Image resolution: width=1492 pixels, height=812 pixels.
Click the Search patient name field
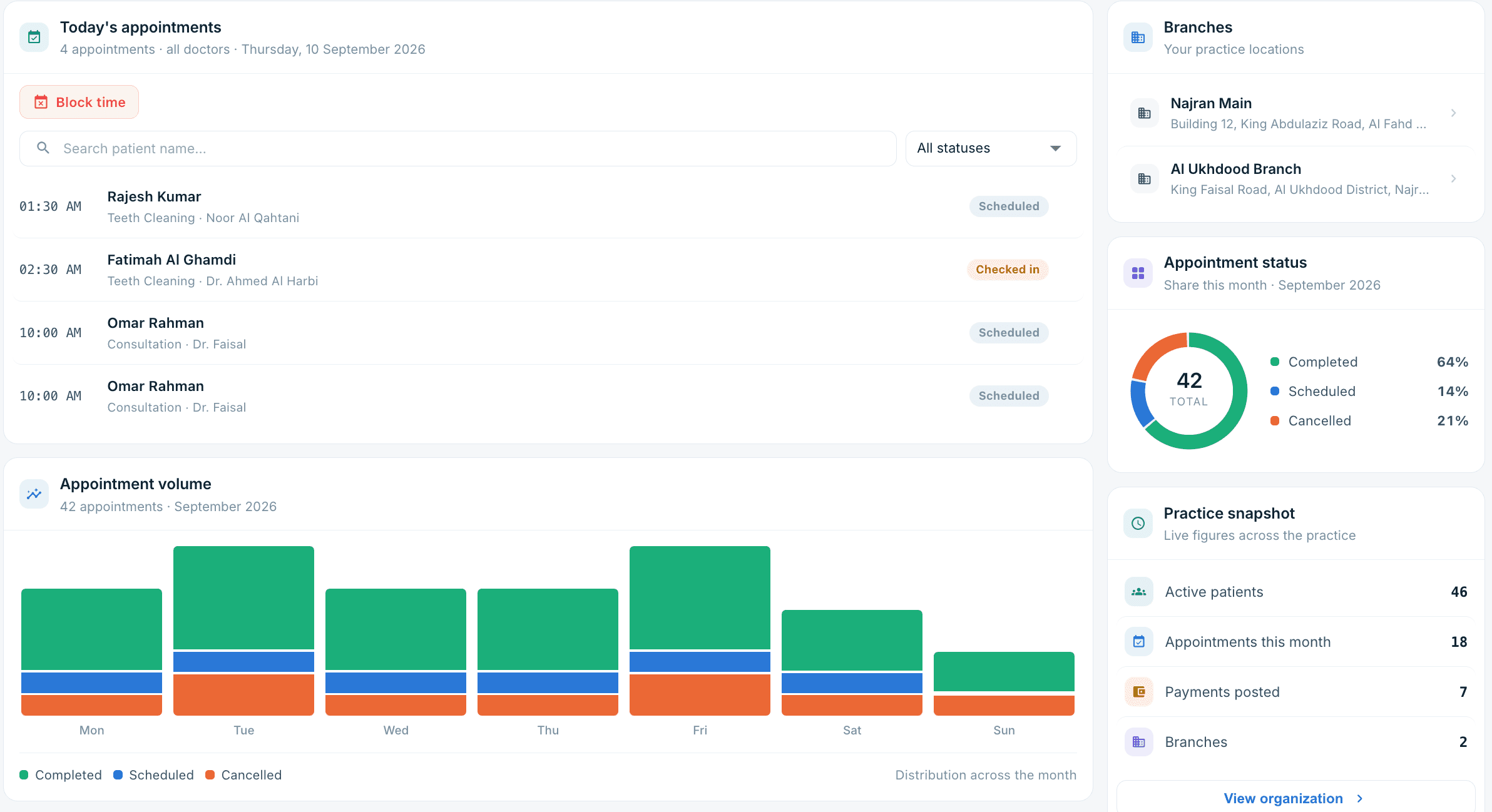[x=457, y=148]
